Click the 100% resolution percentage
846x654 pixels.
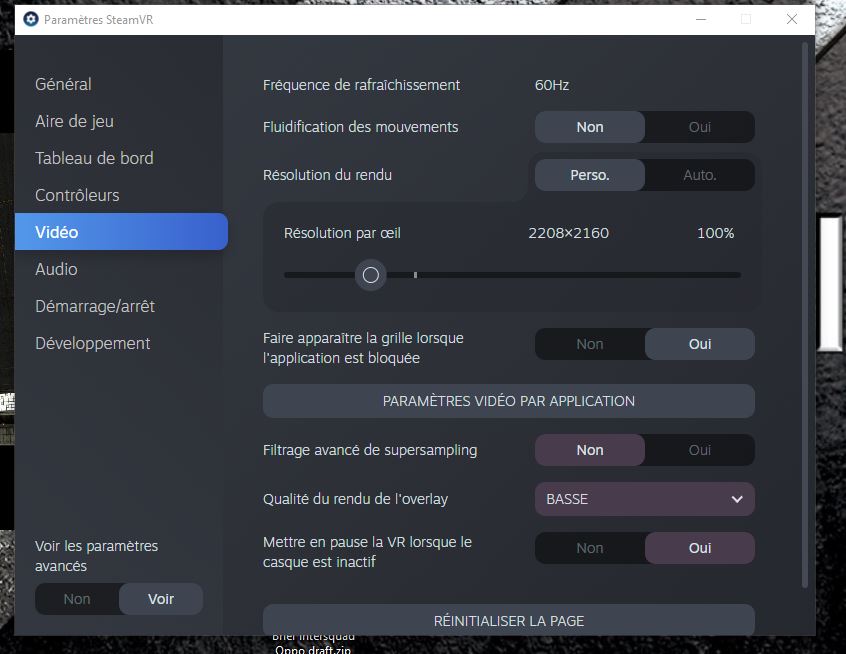[x=715, y=233]
